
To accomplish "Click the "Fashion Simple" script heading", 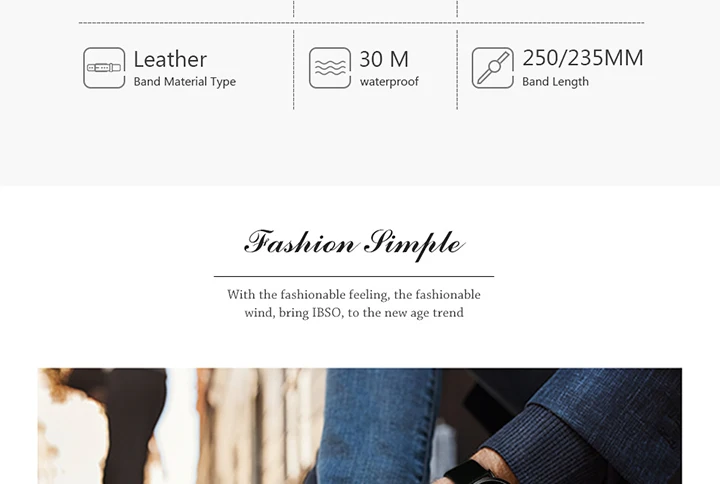I will pos(354,244).
